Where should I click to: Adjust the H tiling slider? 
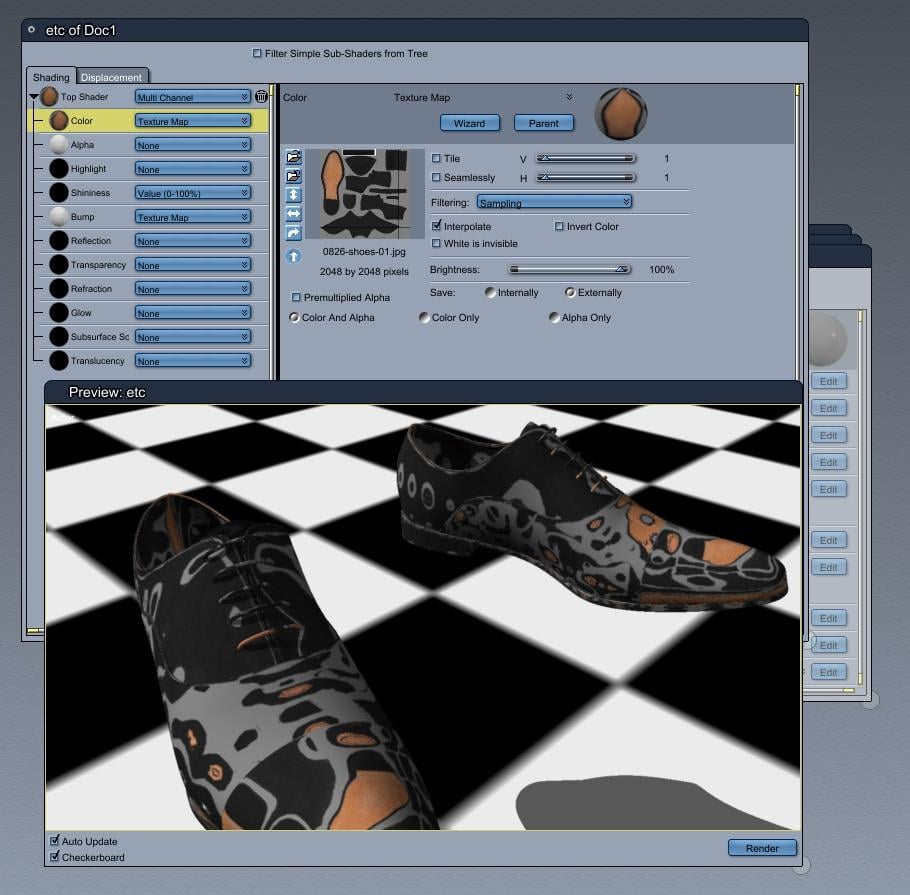point(585,177)
